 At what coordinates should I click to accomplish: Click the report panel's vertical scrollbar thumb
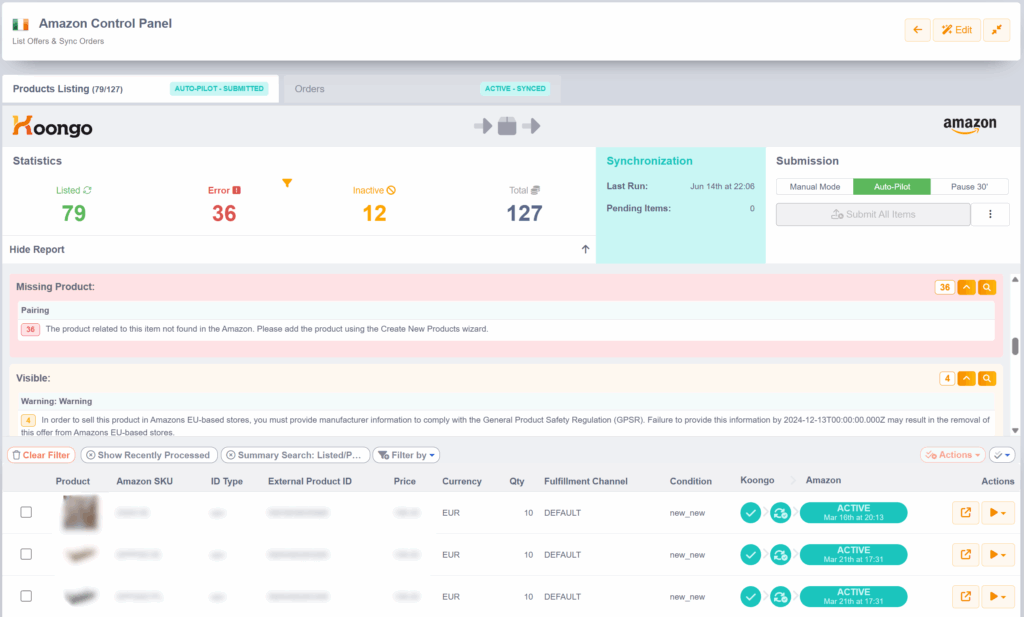tap(1015, 345)
